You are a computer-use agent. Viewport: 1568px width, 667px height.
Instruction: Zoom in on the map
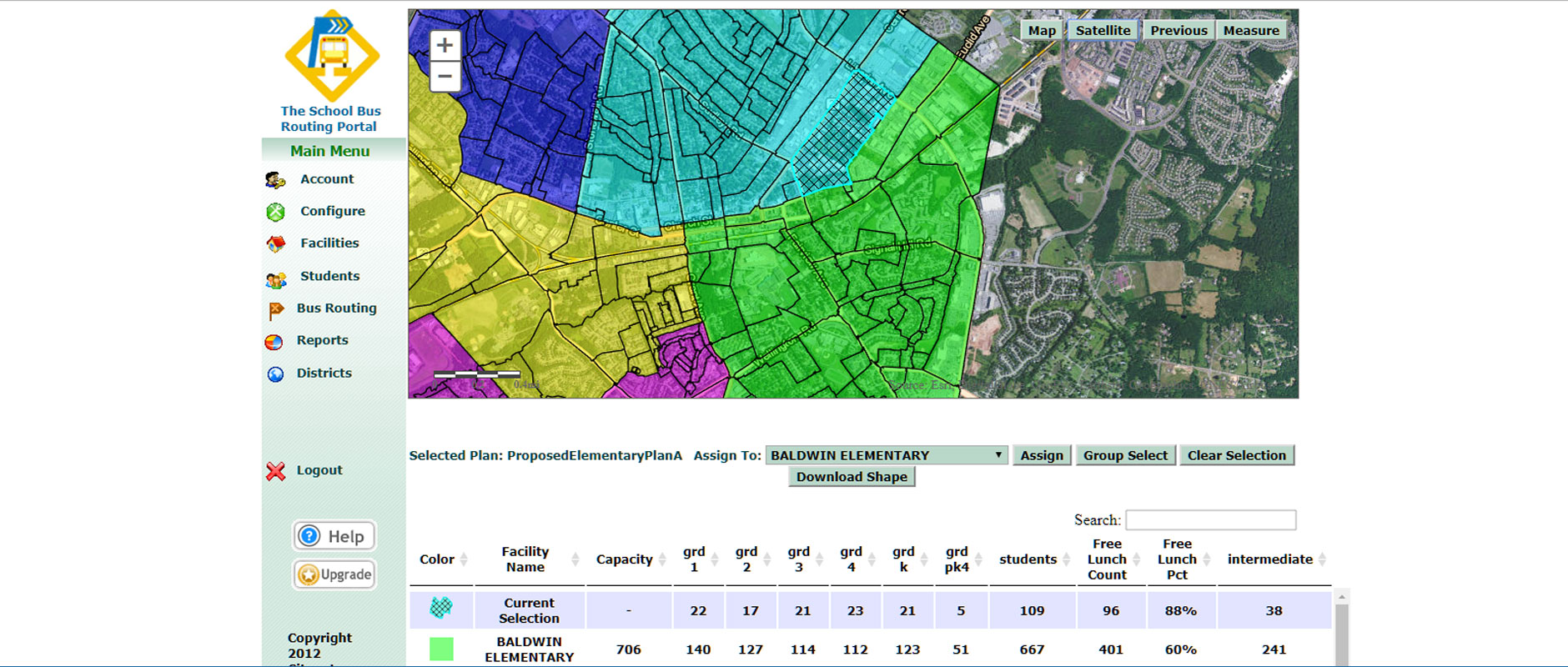point(445,45)
